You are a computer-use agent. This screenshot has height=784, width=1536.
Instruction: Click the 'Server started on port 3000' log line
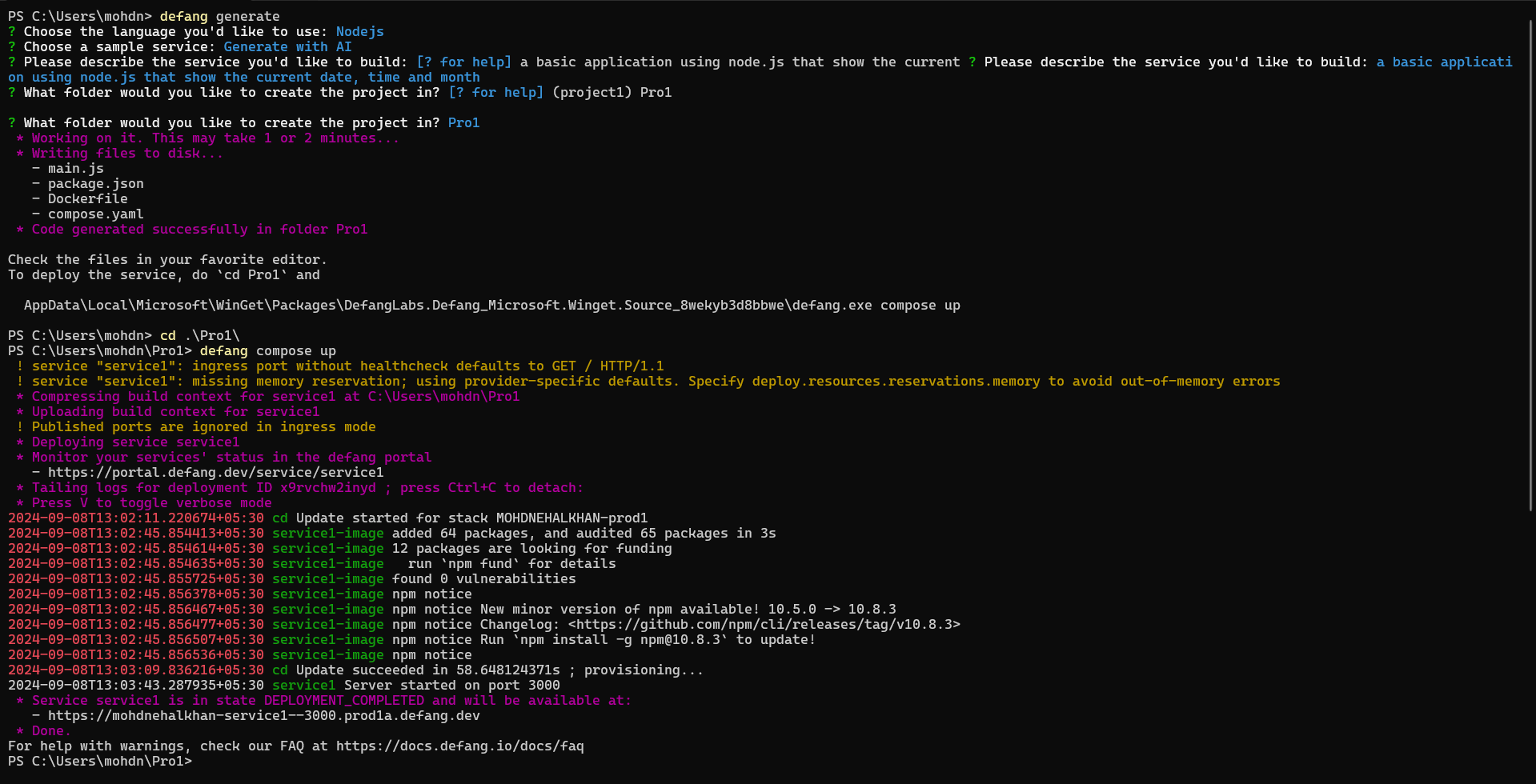coord(452,685)
